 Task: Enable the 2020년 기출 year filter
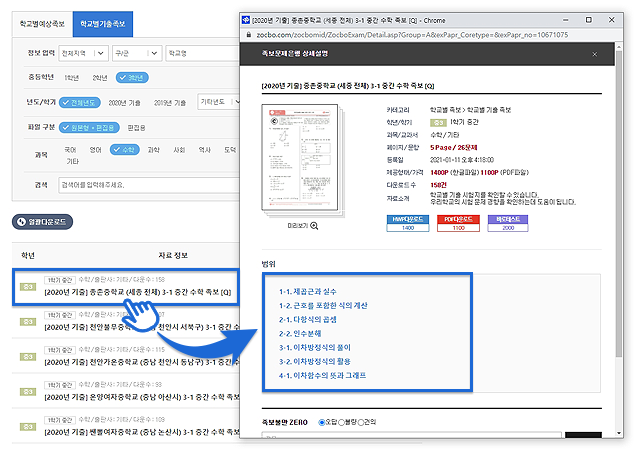click(118, 102)
